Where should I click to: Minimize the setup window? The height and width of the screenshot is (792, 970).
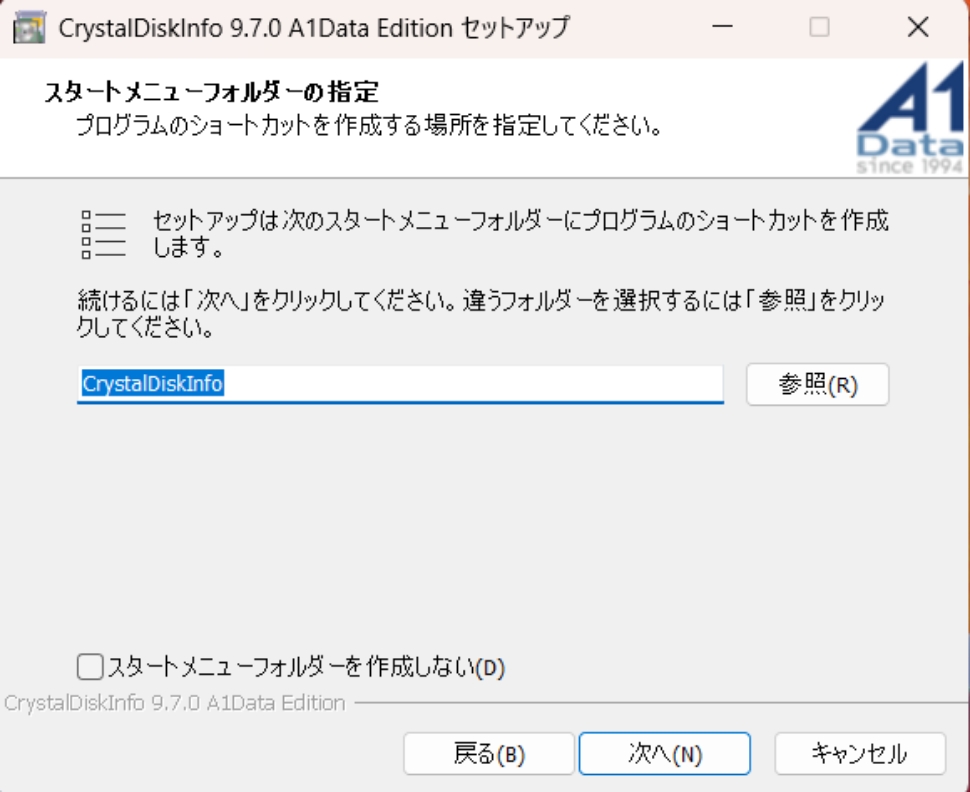(722, 27)
